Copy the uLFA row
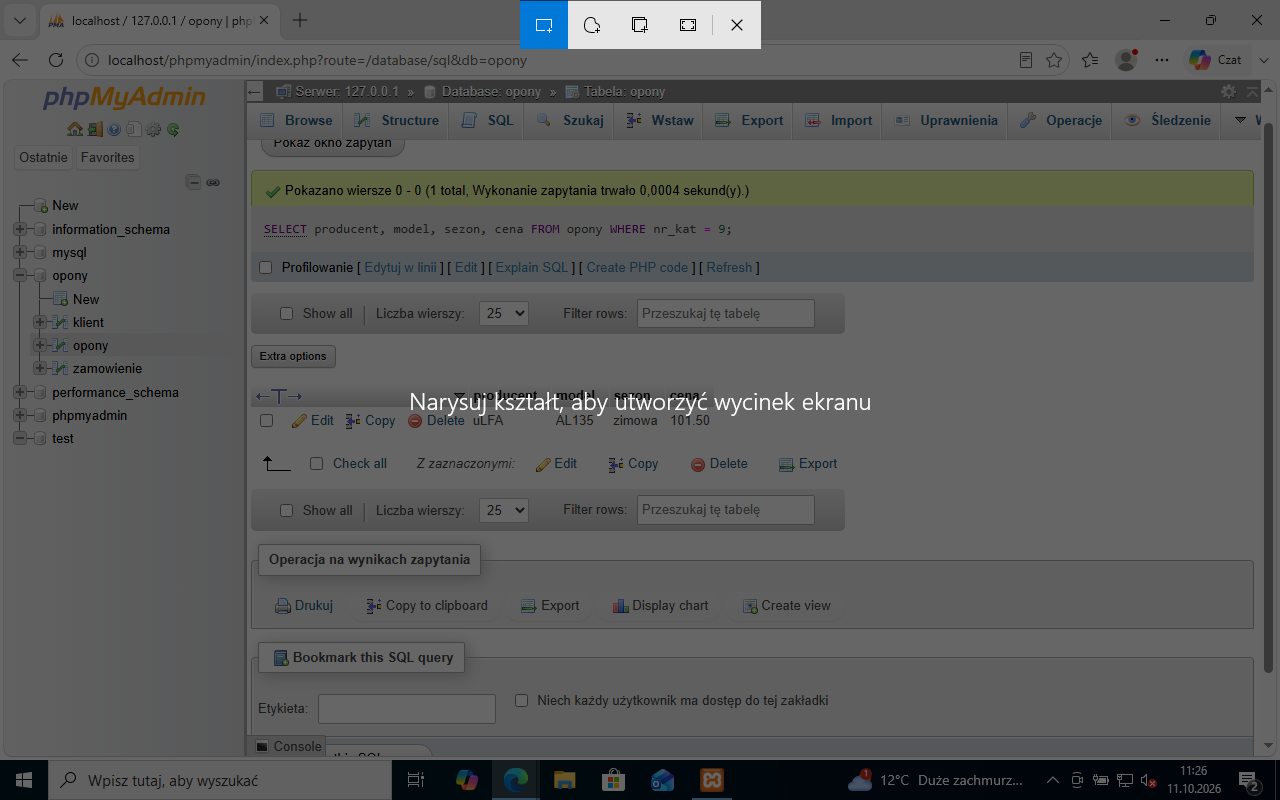Viewport: 1280px width, 800px height. (370, 421)
